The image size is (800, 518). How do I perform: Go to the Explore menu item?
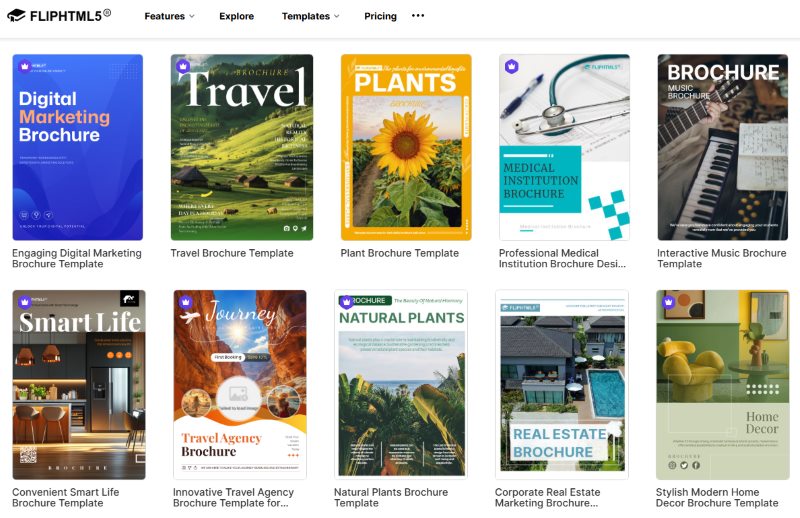tap(236, 16)
